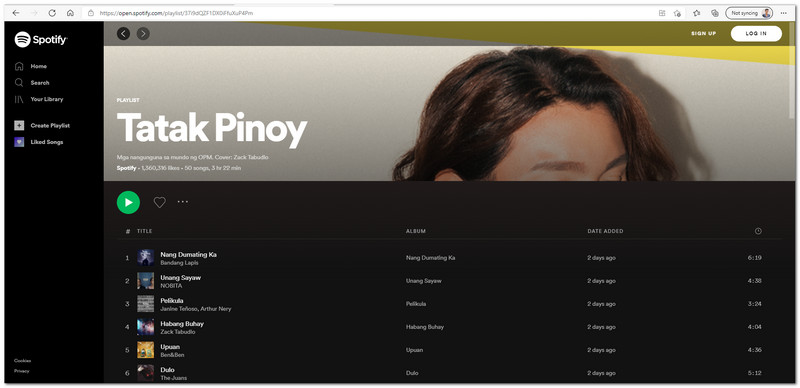Go back with Spotify's back chevron

[x=123, y=34]
